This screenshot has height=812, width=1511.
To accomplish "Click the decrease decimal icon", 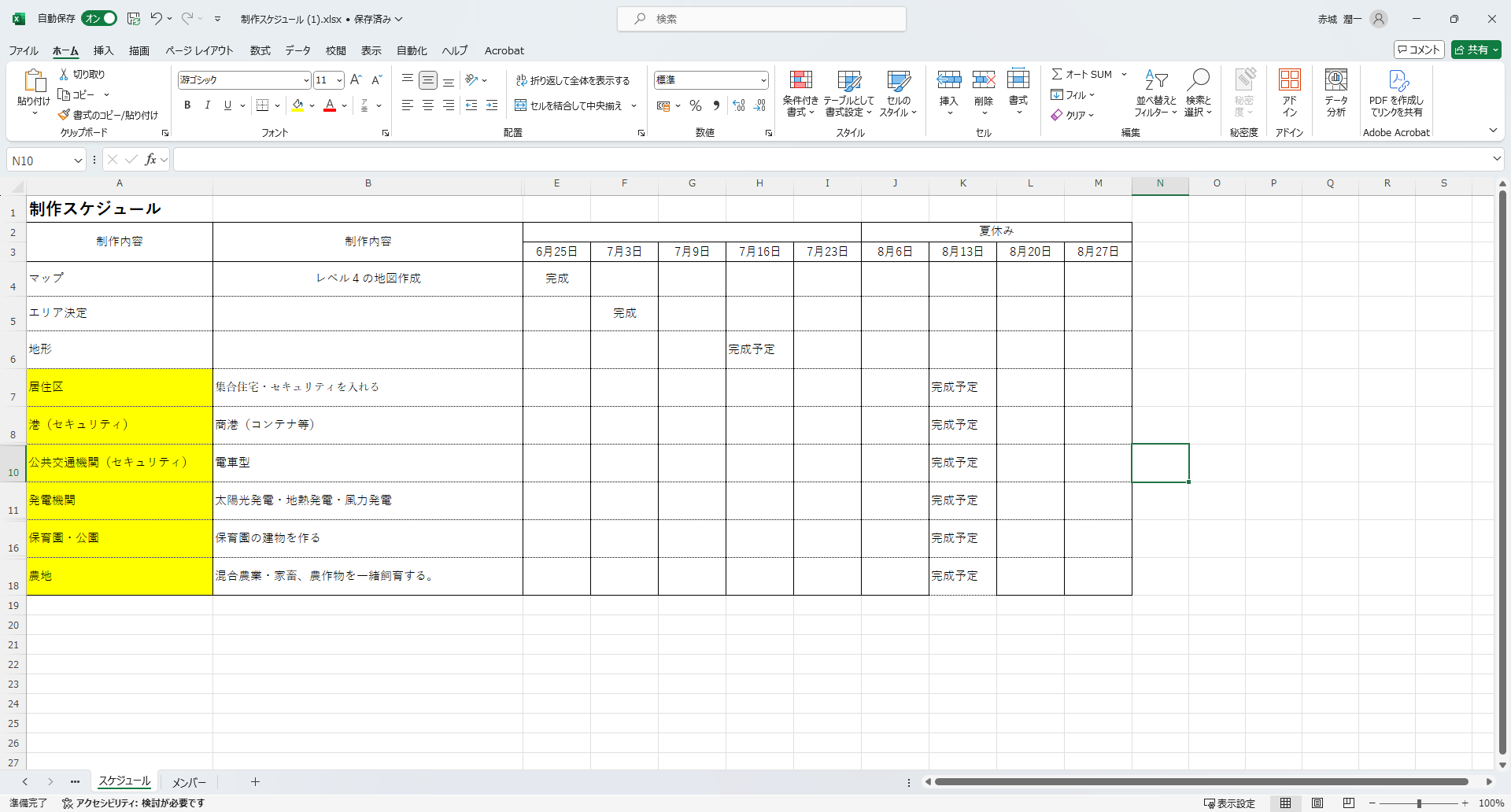I will point(759,105).
